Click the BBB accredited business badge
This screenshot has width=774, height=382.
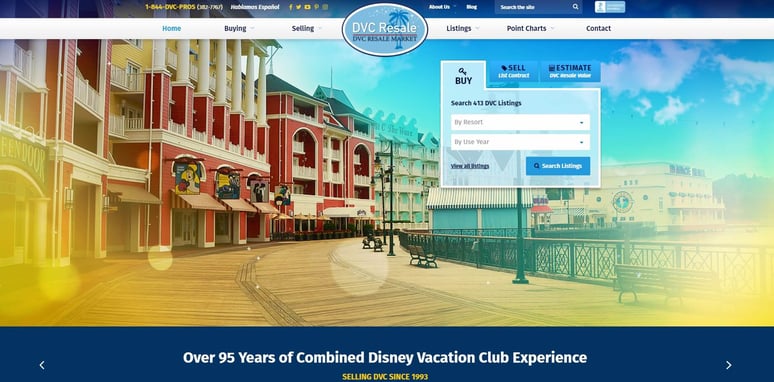(x=610, y=7)
